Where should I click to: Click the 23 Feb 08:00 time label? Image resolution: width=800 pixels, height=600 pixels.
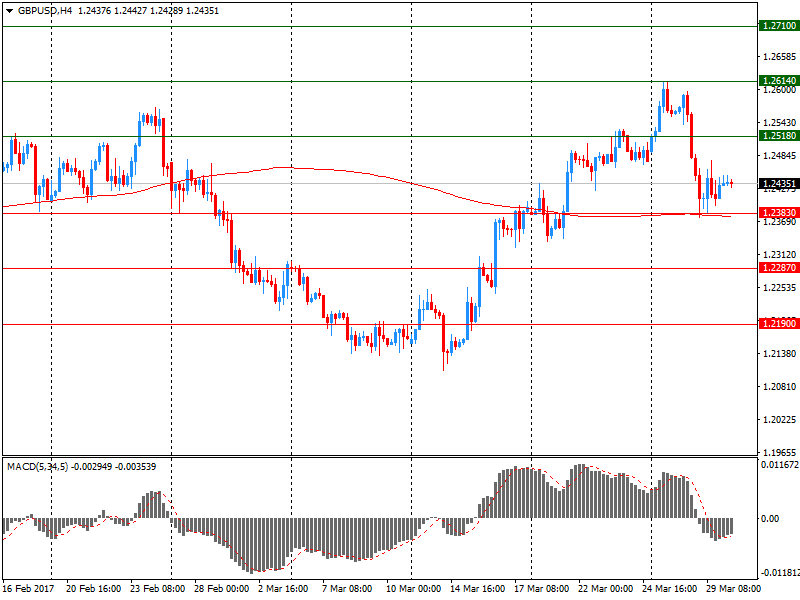[157, 589]
